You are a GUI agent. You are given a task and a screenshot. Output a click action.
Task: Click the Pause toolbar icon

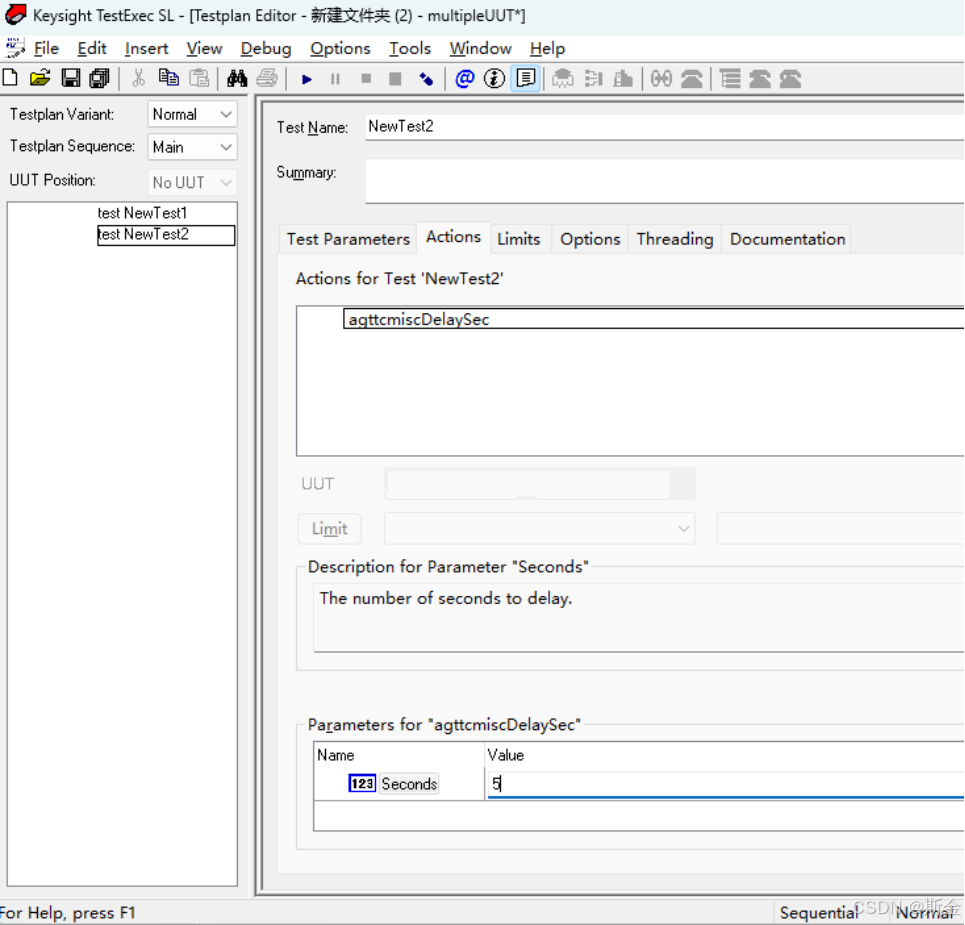pyautogui.click(x=335, y=79)
